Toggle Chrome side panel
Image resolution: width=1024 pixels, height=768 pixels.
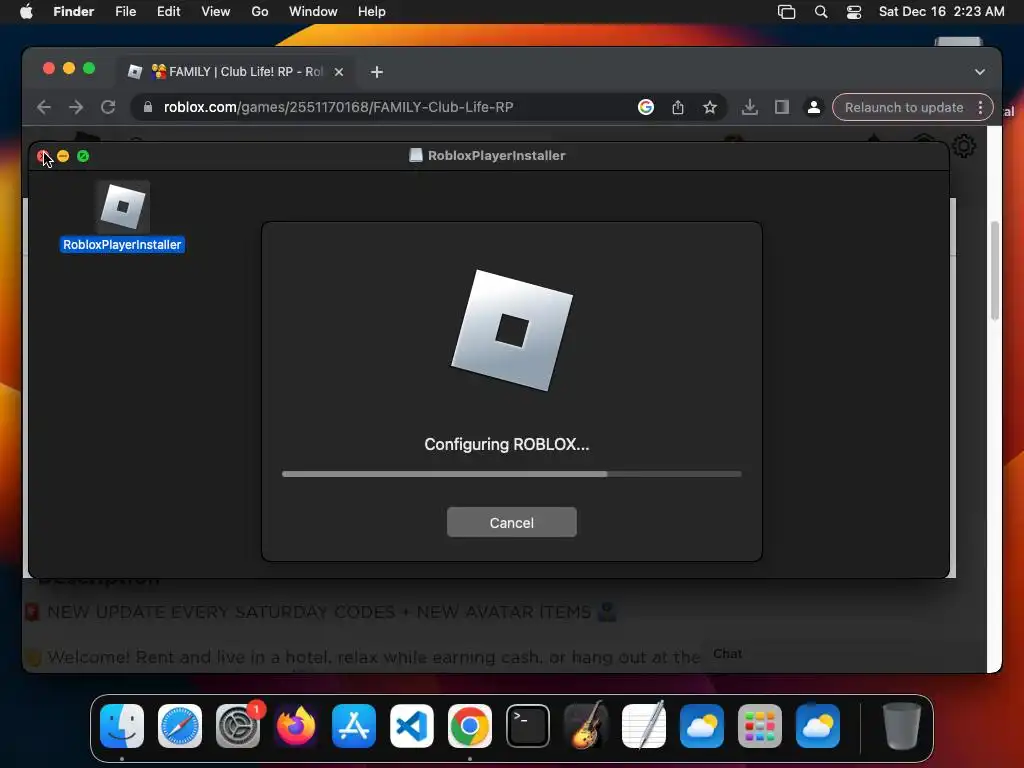tap(782, 107)
